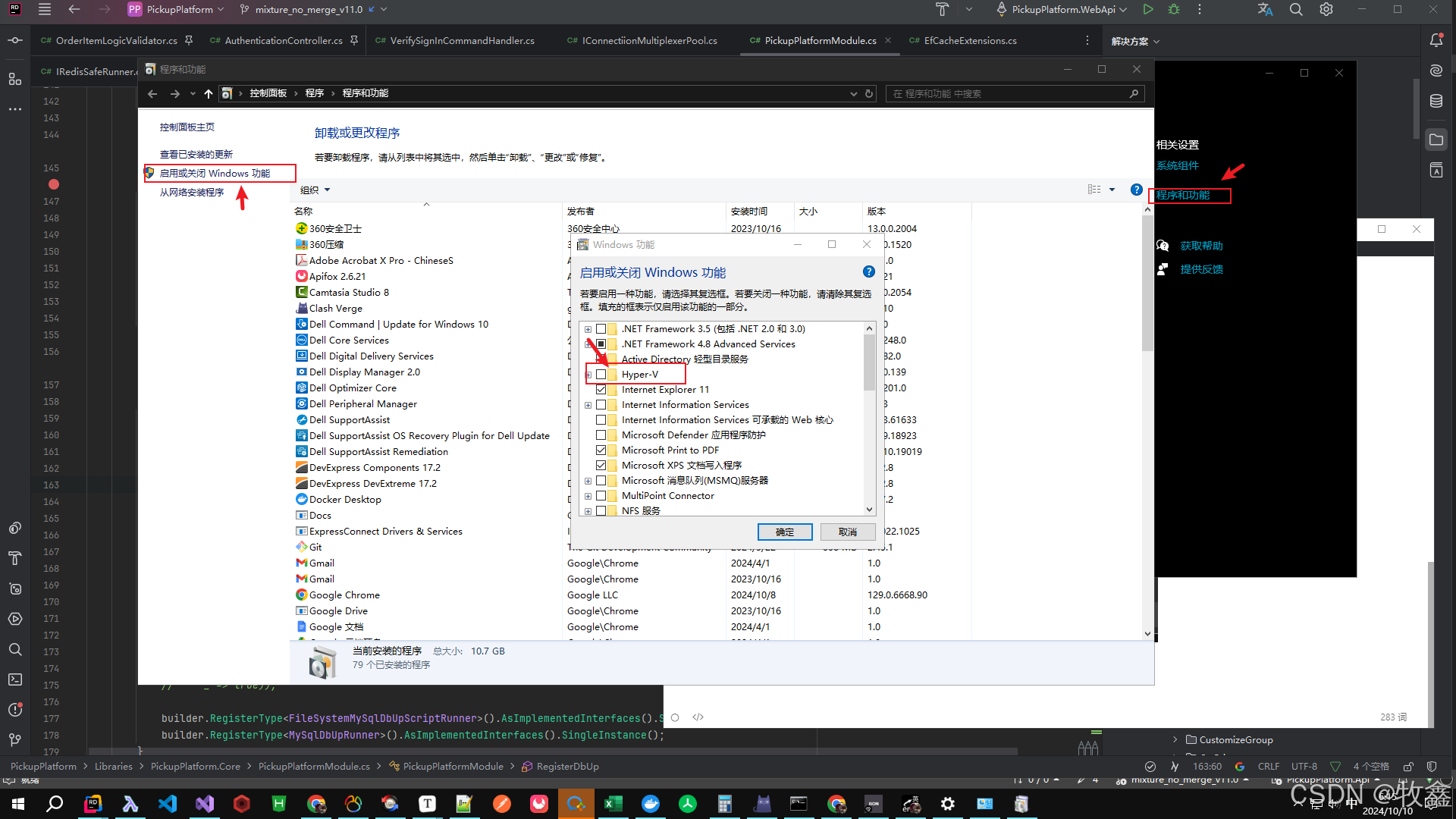Expand Internet Information Services tree node
Screen dimensions: 1456x819
(588, 405)
